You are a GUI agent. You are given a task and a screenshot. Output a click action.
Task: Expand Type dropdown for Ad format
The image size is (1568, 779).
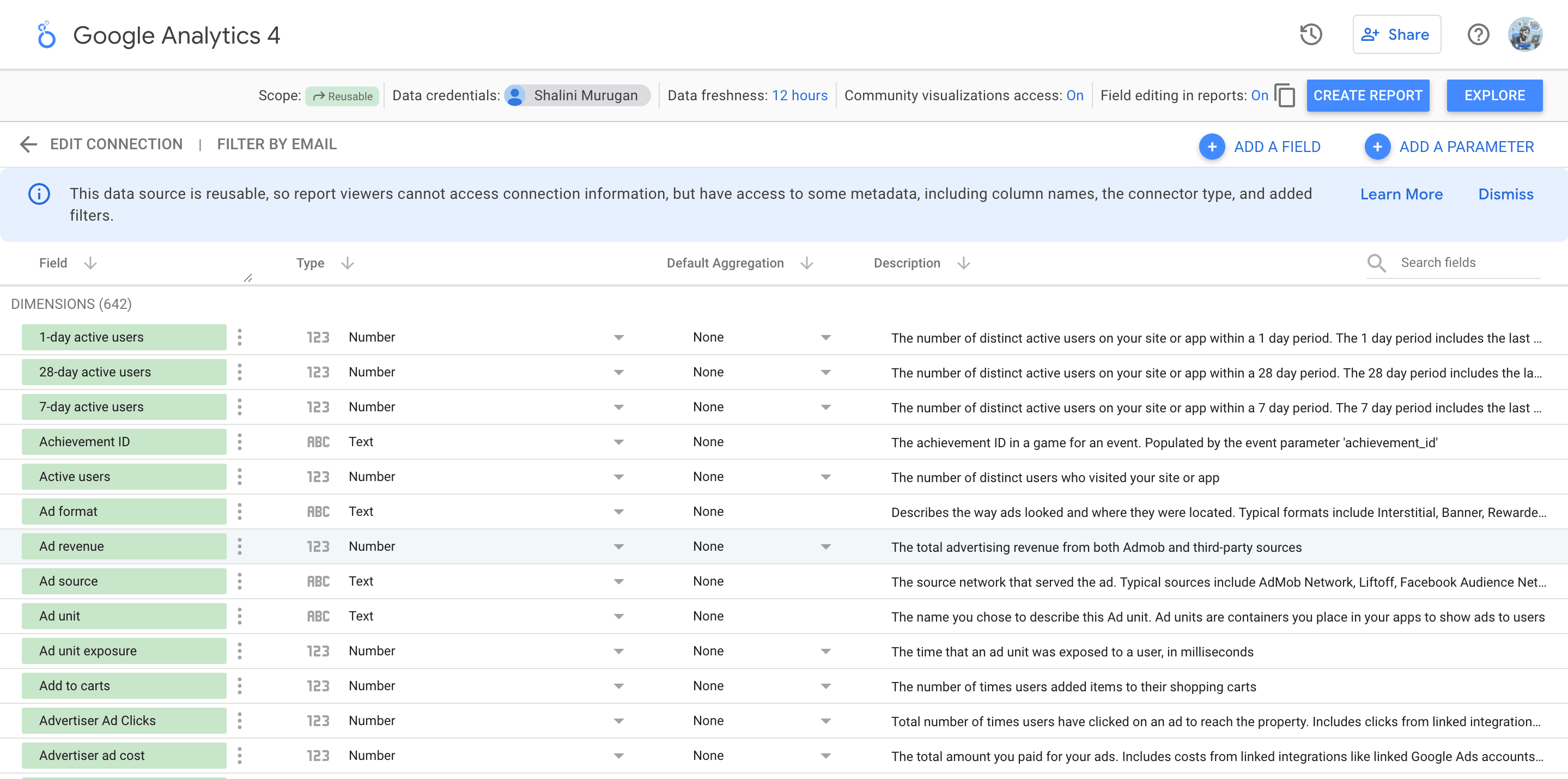(x=618, y=512)
